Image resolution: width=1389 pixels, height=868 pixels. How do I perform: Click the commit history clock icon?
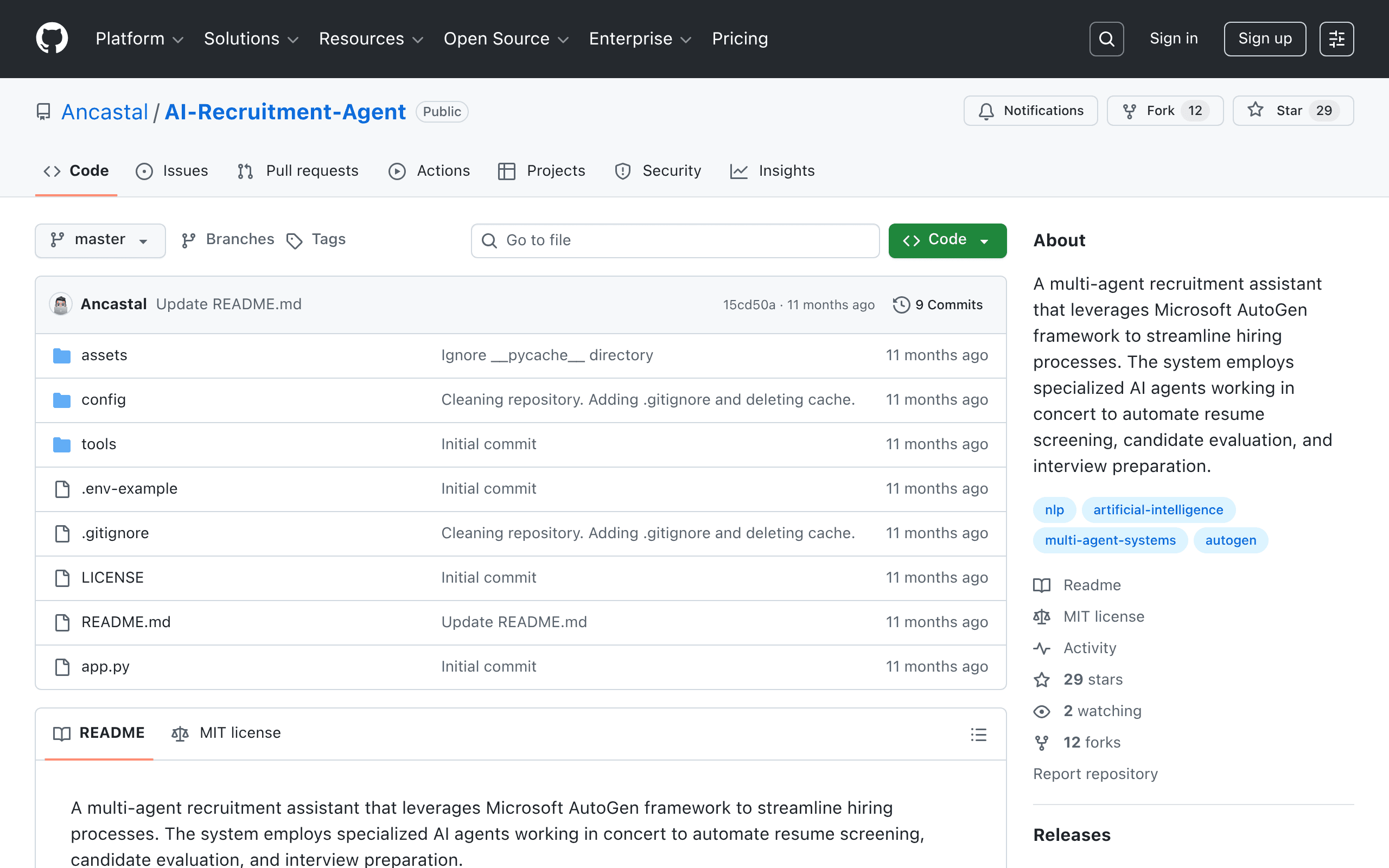(x=901, y=305)
